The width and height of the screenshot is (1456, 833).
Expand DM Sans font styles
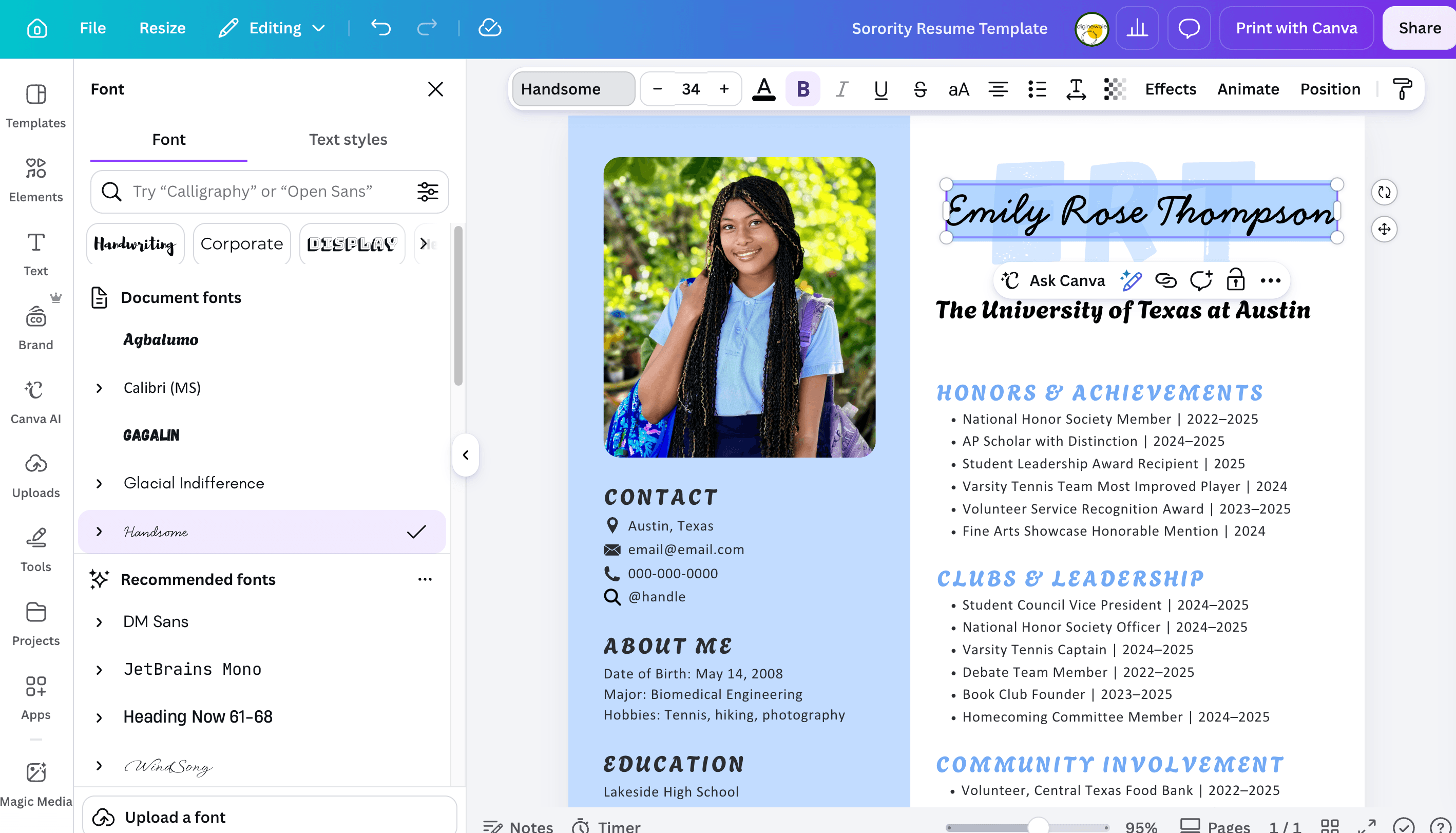click(99, 622)
